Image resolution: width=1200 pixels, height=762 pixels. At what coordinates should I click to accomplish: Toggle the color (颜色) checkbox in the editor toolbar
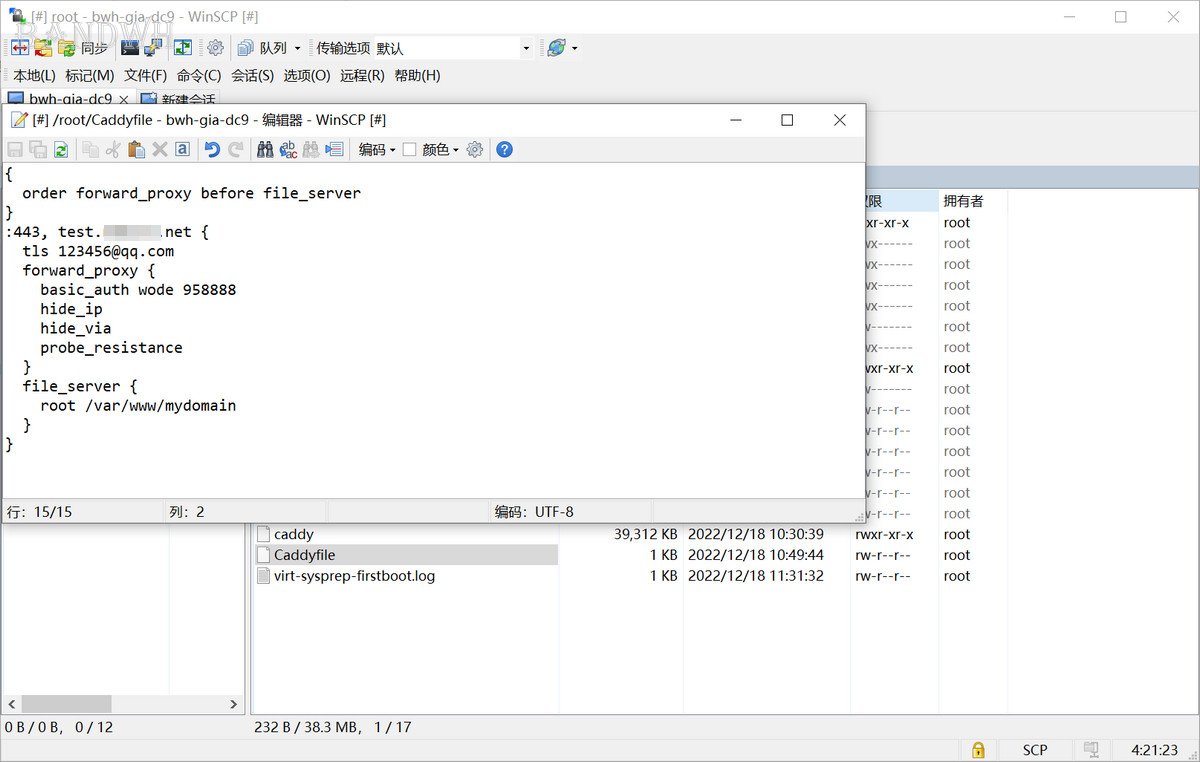(409, 149)
